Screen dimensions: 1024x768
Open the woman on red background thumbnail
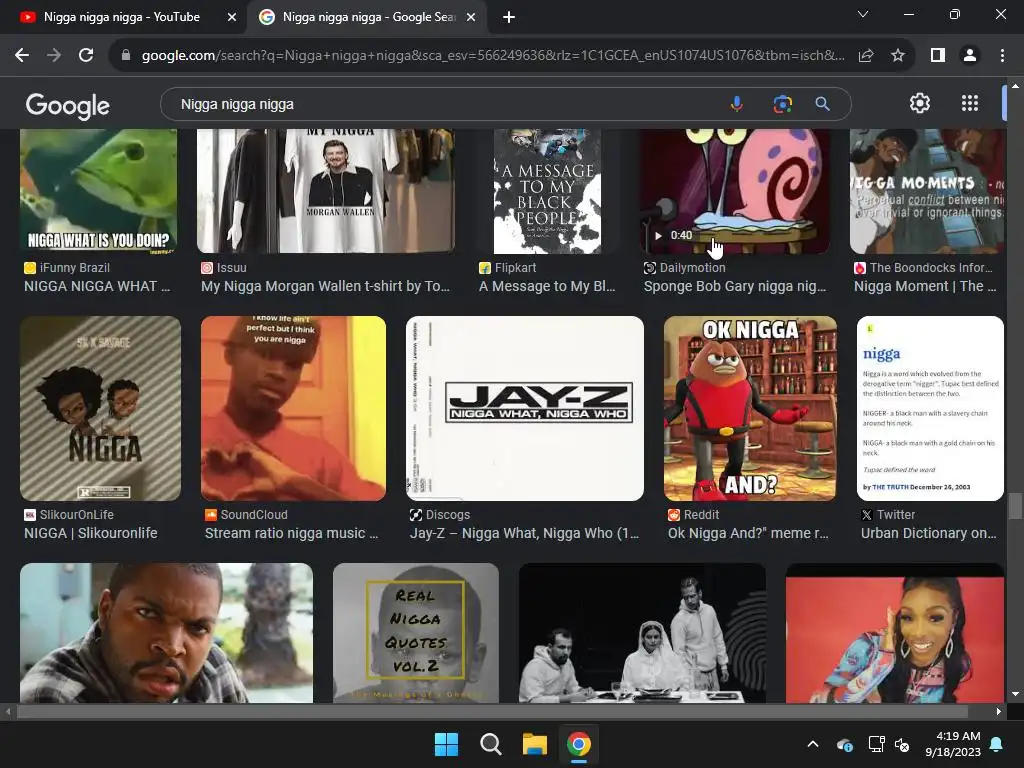click(x=895, y=633)
